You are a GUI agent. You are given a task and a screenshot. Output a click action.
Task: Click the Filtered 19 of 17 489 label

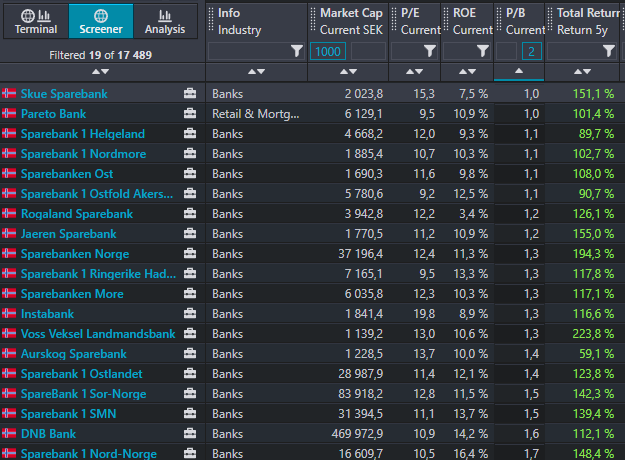pyautogui.click(x=100, y=55)
